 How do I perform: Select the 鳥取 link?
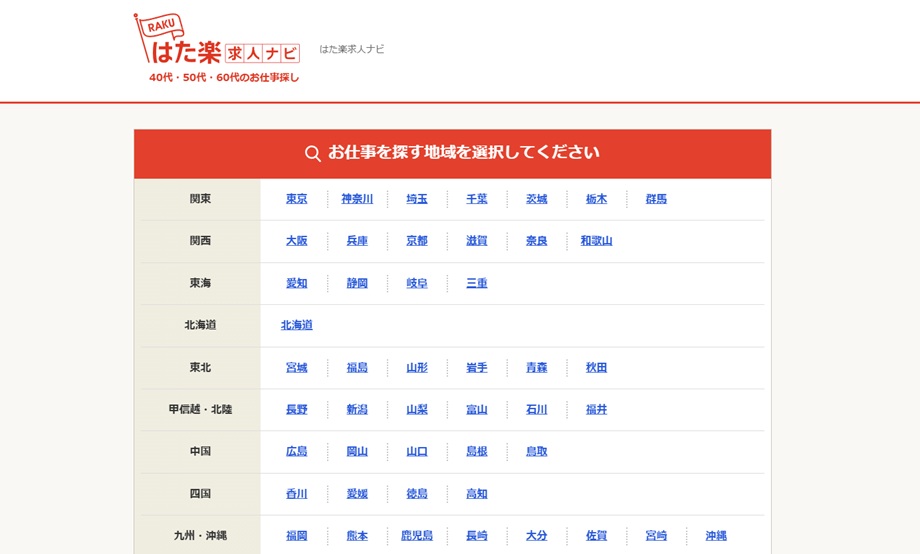click(x=537, y=452)
